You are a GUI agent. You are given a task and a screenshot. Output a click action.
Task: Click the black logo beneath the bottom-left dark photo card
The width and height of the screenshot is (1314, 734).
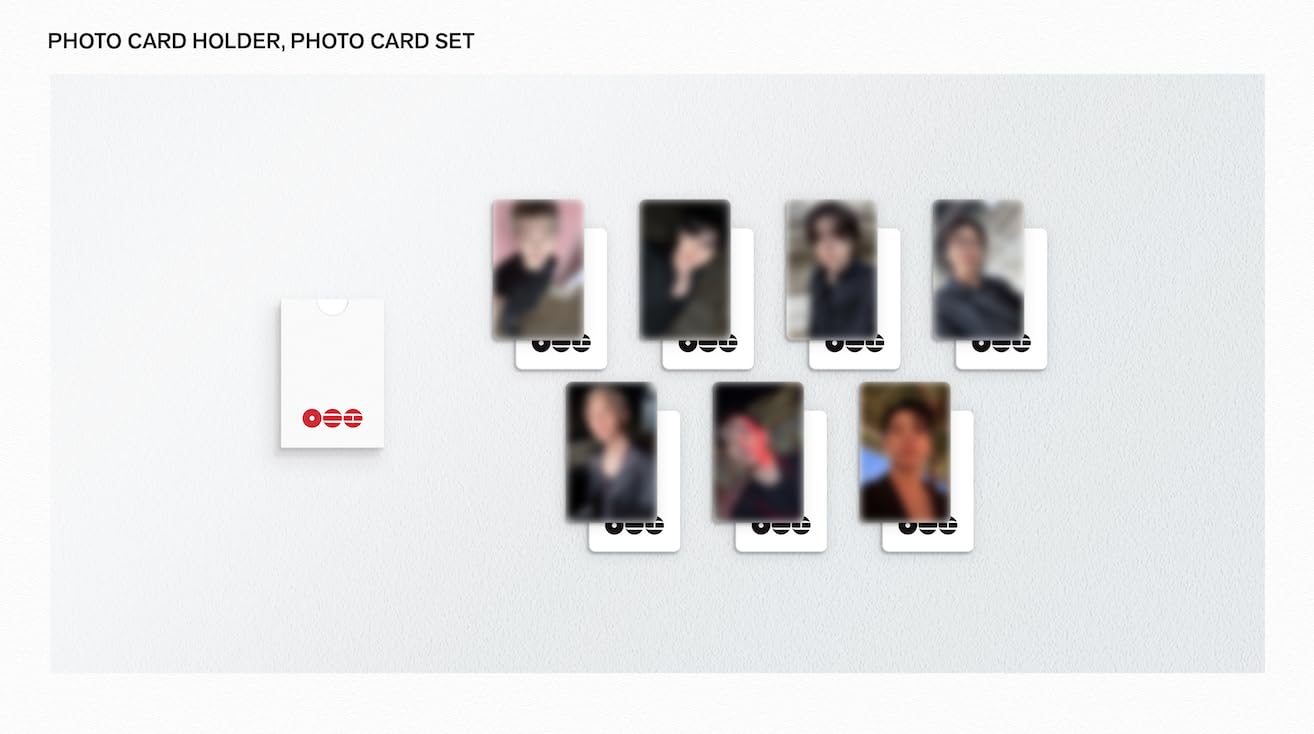[634, 526]
